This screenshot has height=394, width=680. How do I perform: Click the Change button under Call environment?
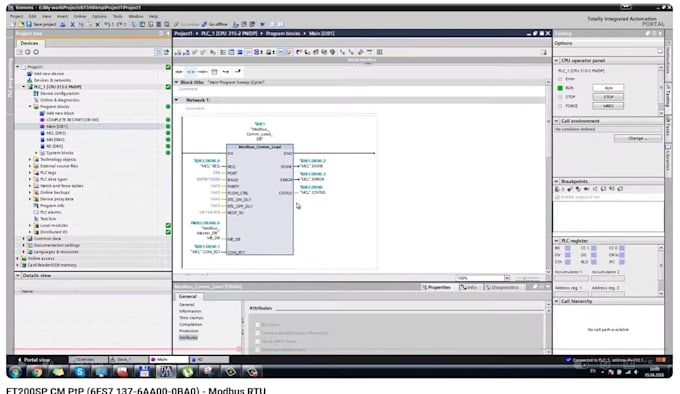(638, 138)
